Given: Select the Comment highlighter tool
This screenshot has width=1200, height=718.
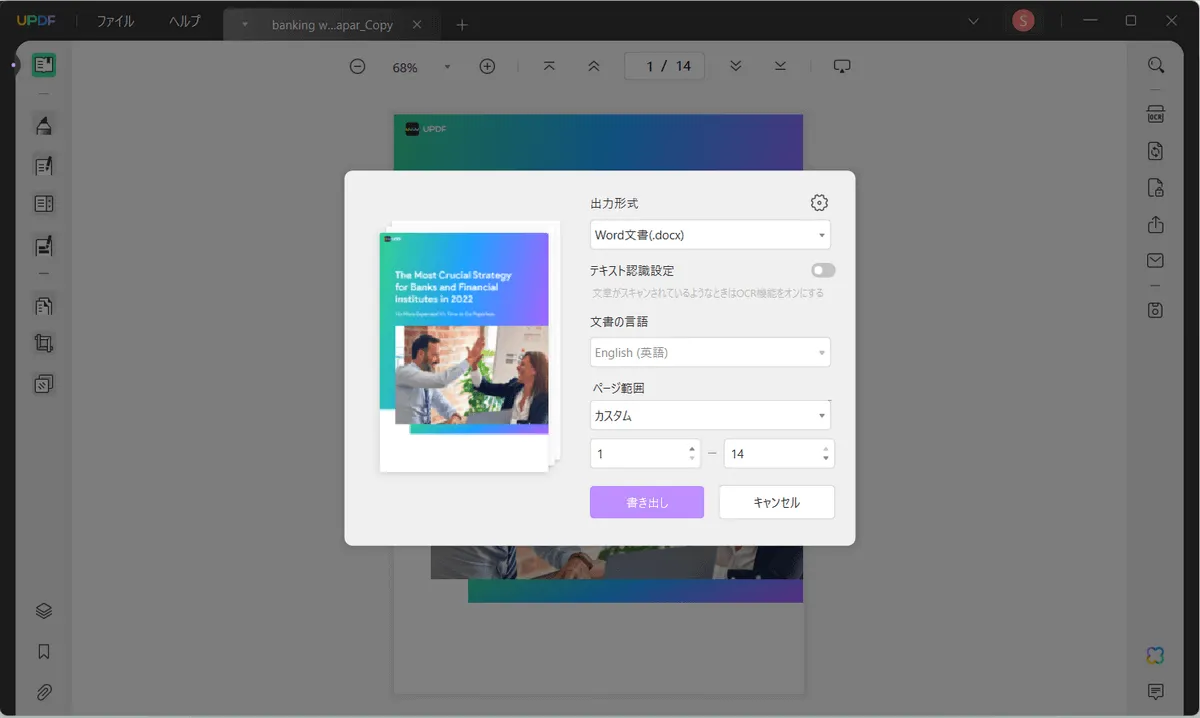Looking at the screenshot, I should click(43, 126).
